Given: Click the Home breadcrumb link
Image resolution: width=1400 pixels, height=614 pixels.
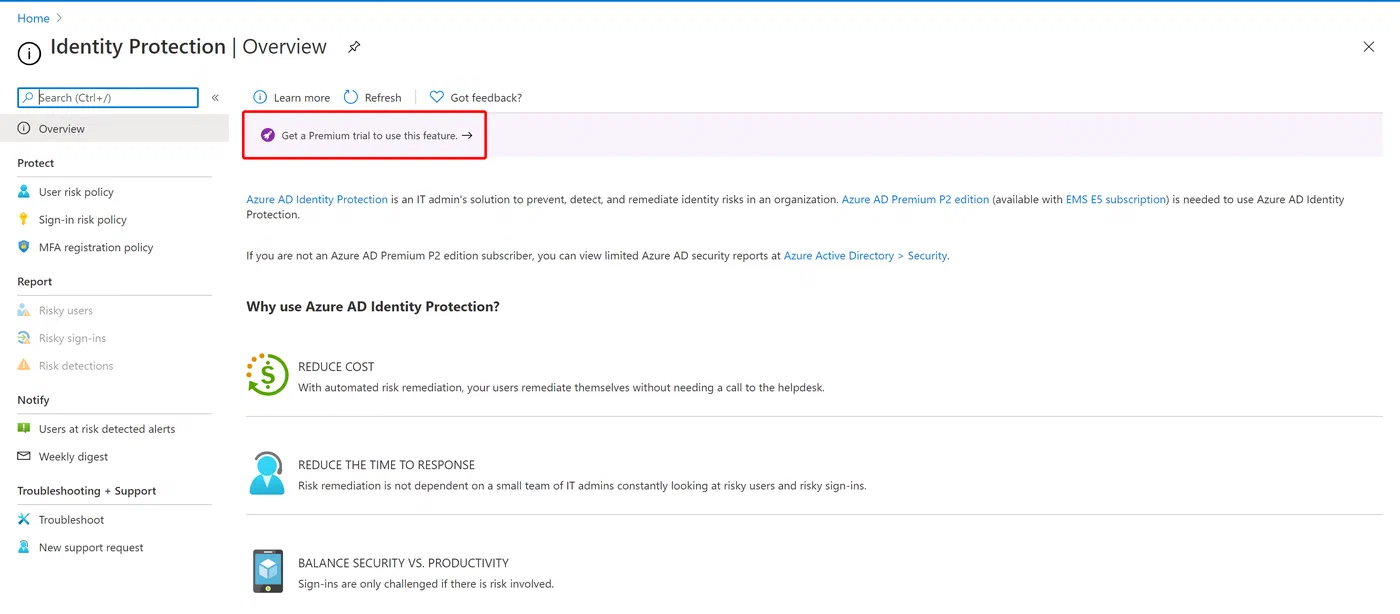Looking at the screenshot, I should [33, 18].
